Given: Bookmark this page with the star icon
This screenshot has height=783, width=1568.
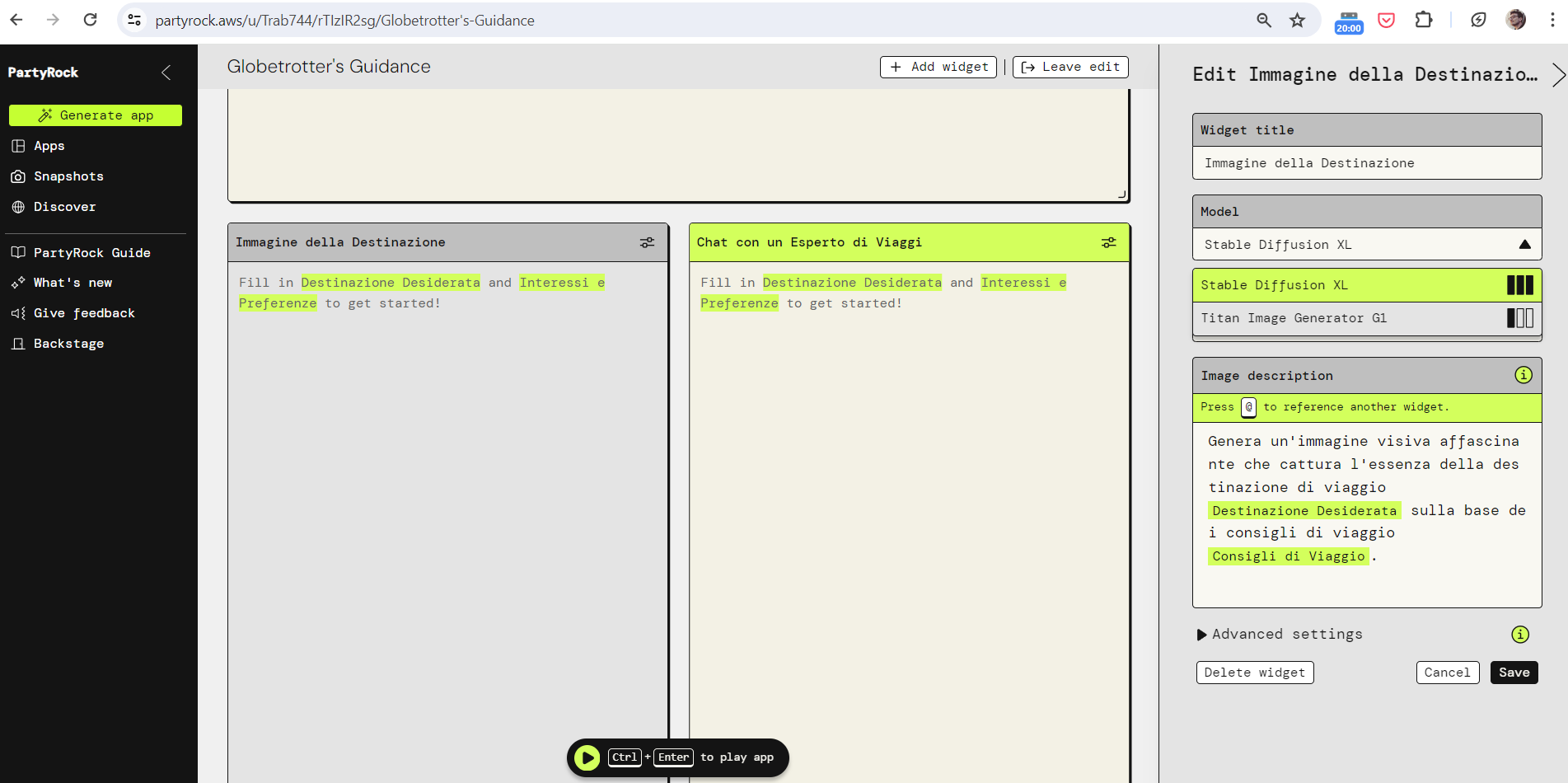Looking at the screenshot, I should [1297, 20].
